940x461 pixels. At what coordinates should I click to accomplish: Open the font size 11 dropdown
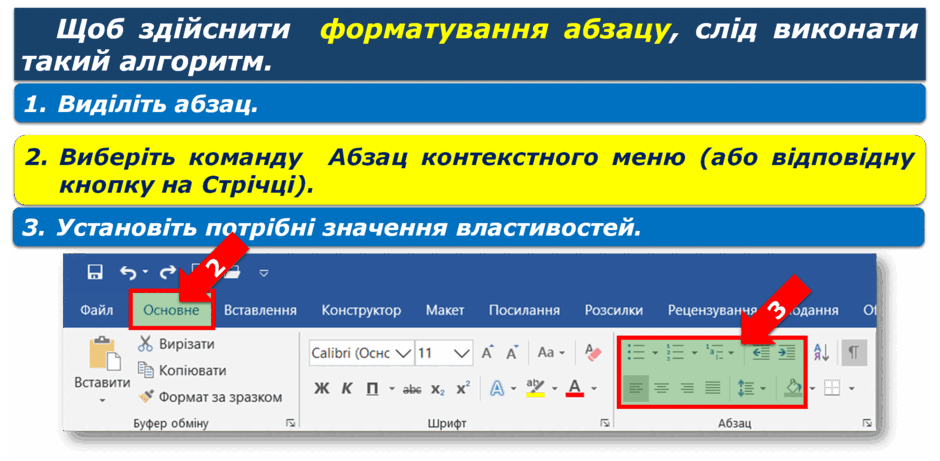[x=462, y=353]
